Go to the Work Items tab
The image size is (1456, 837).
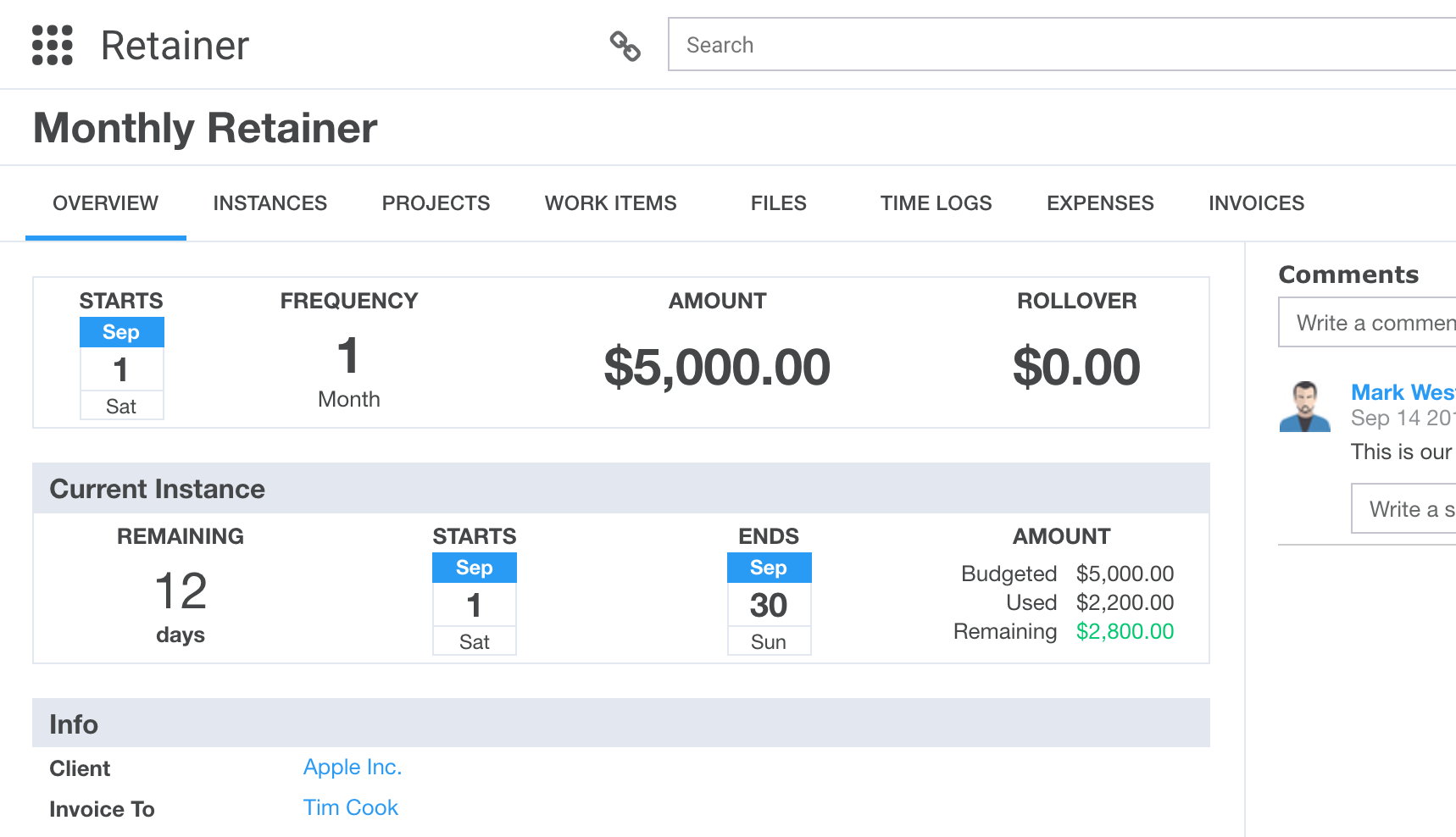(610, 203)
